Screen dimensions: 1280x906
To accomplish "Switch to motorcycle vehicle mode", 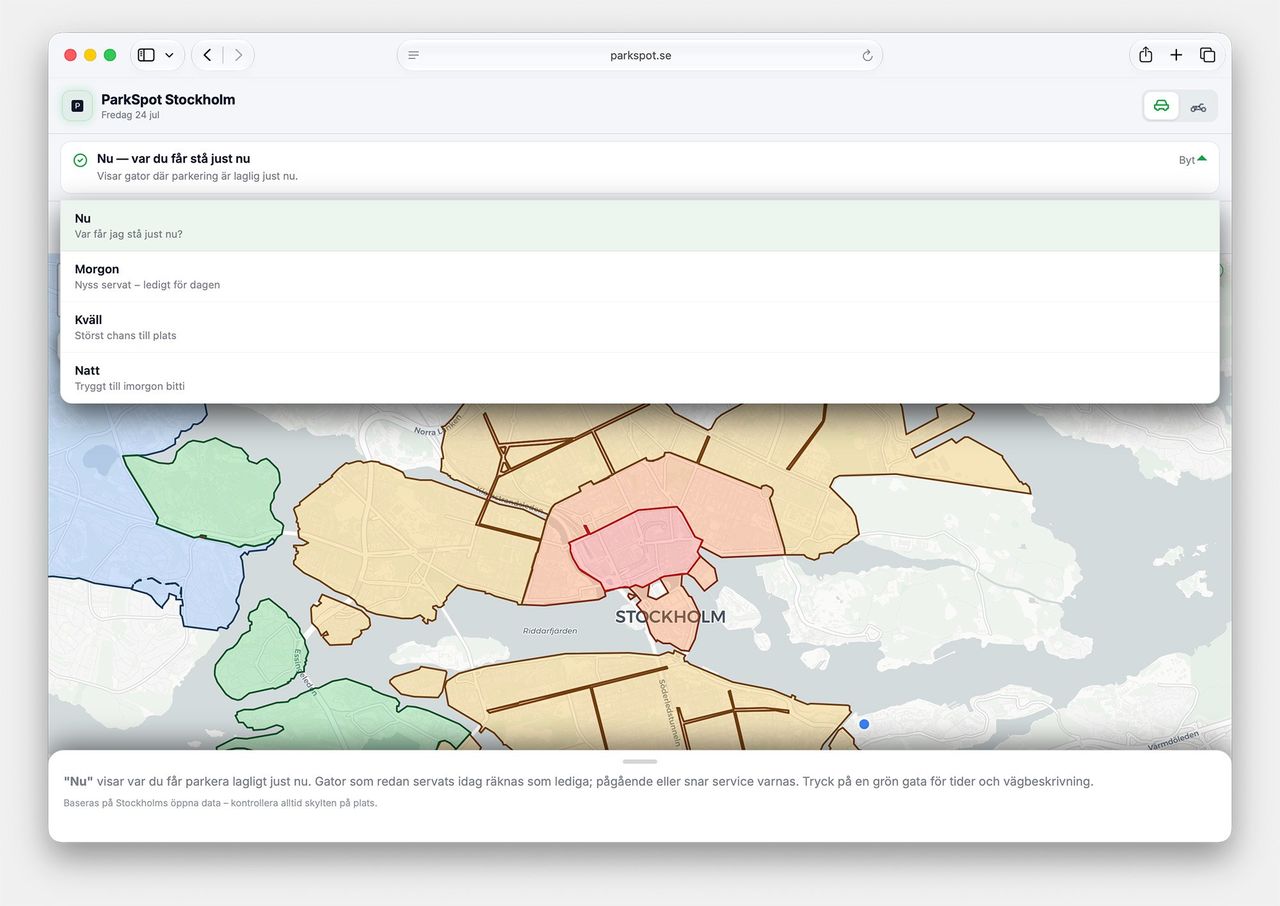I will pos(1198,106).
